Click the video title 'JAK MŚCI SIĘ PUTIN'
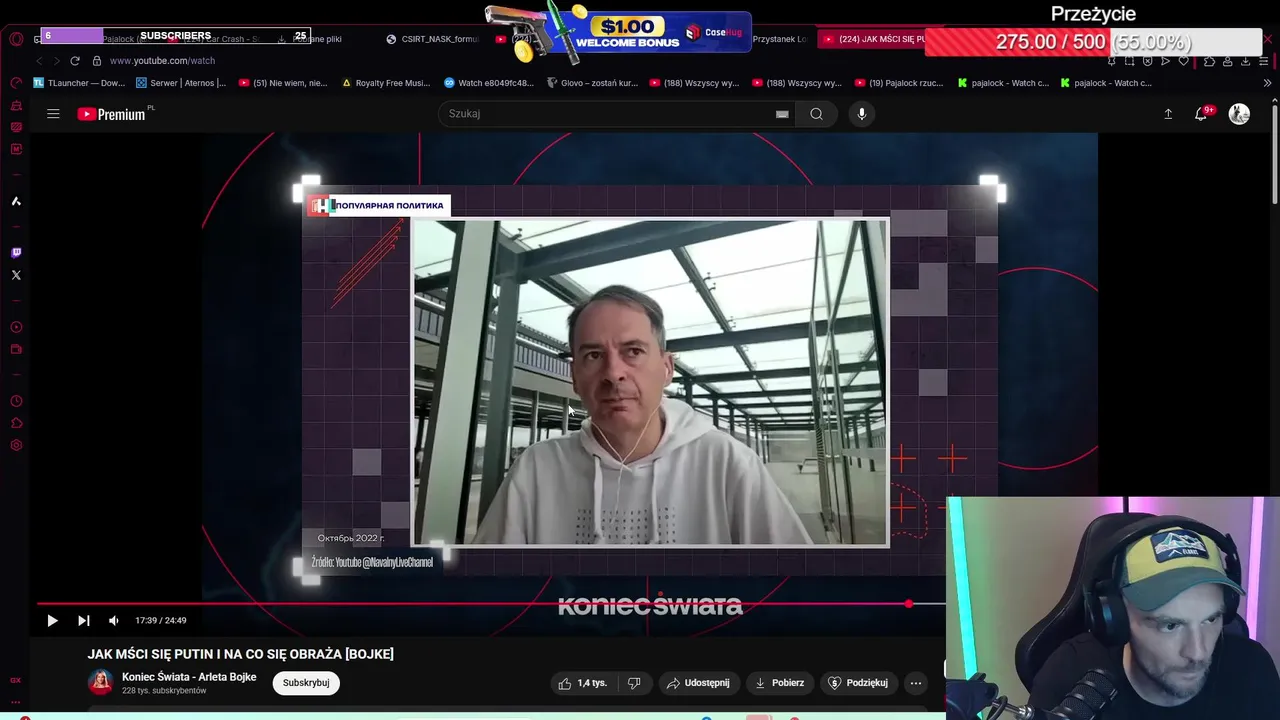The width and height of the screenshot is (1280, 720). [x=240, y=654]
